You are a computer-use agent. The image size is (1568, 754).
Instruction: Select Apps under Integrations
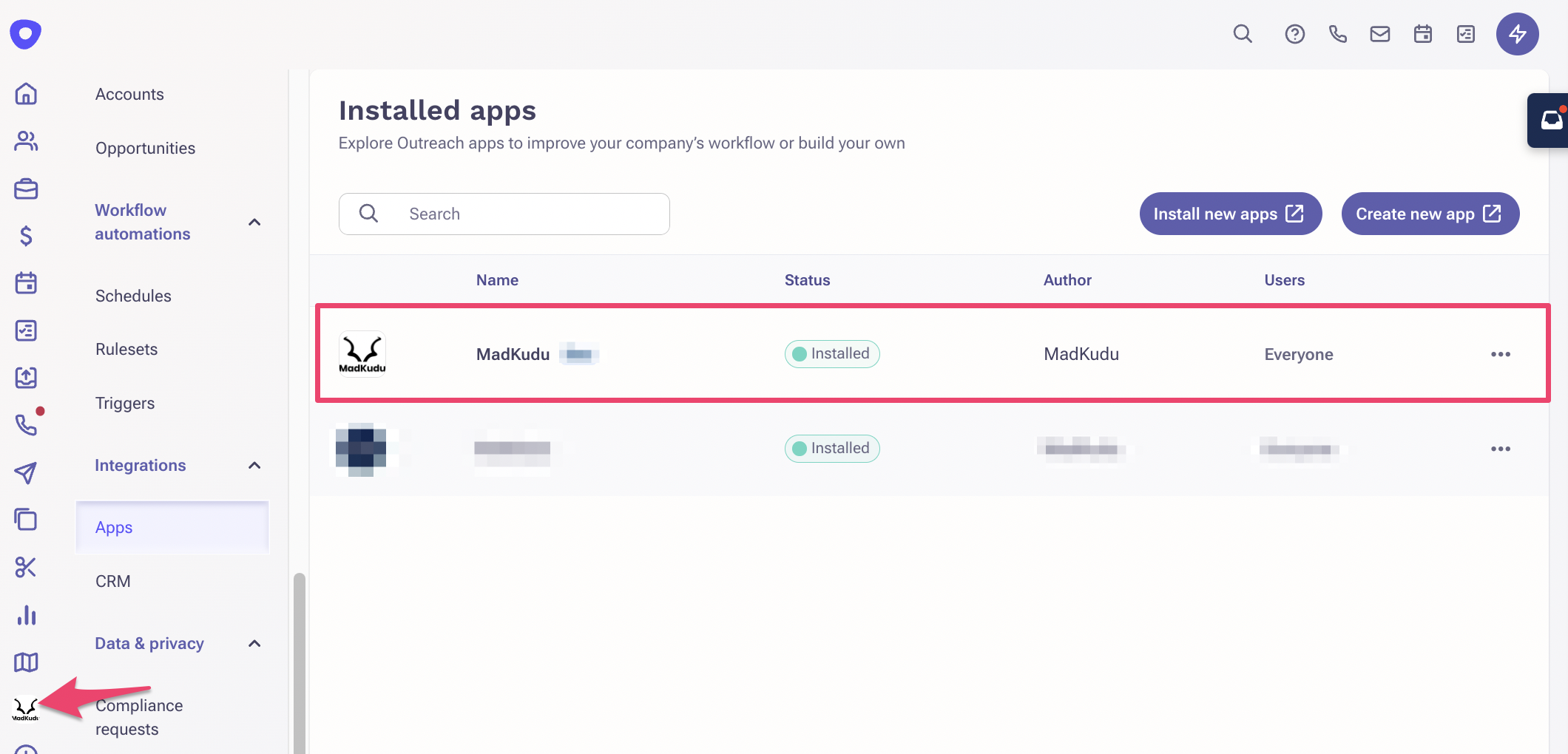[172, 527]
